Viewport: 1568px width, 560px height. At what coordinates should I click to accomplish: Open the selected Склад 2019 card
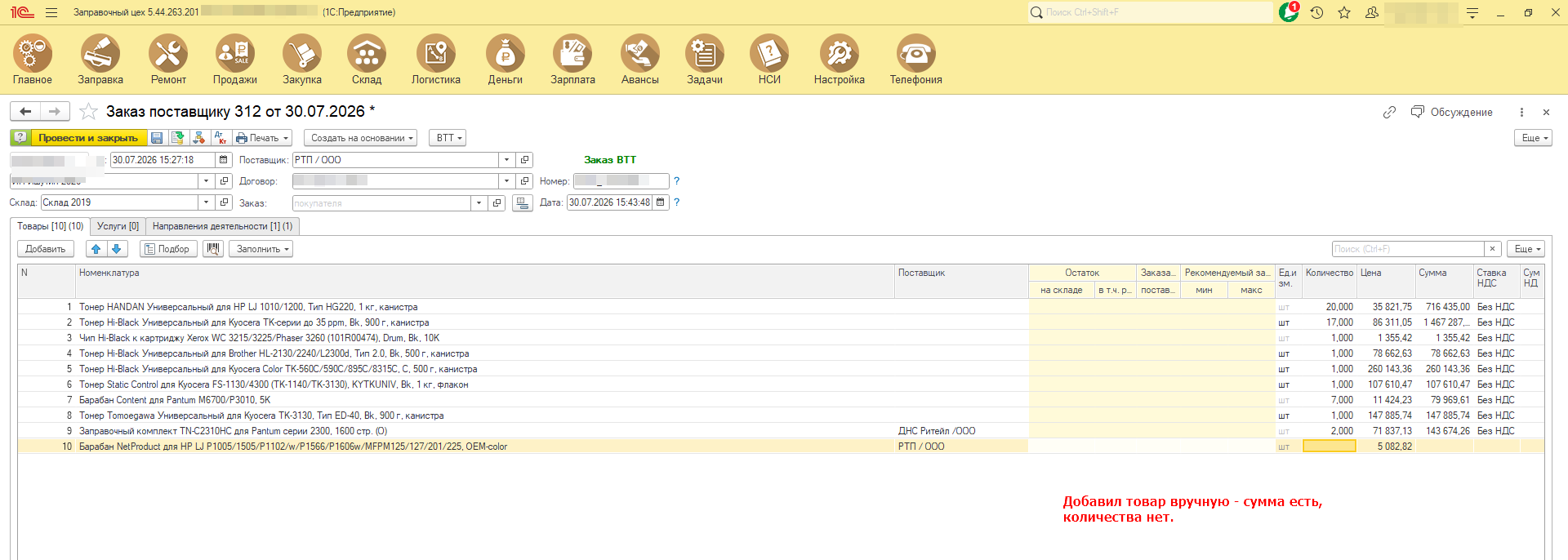225,202
